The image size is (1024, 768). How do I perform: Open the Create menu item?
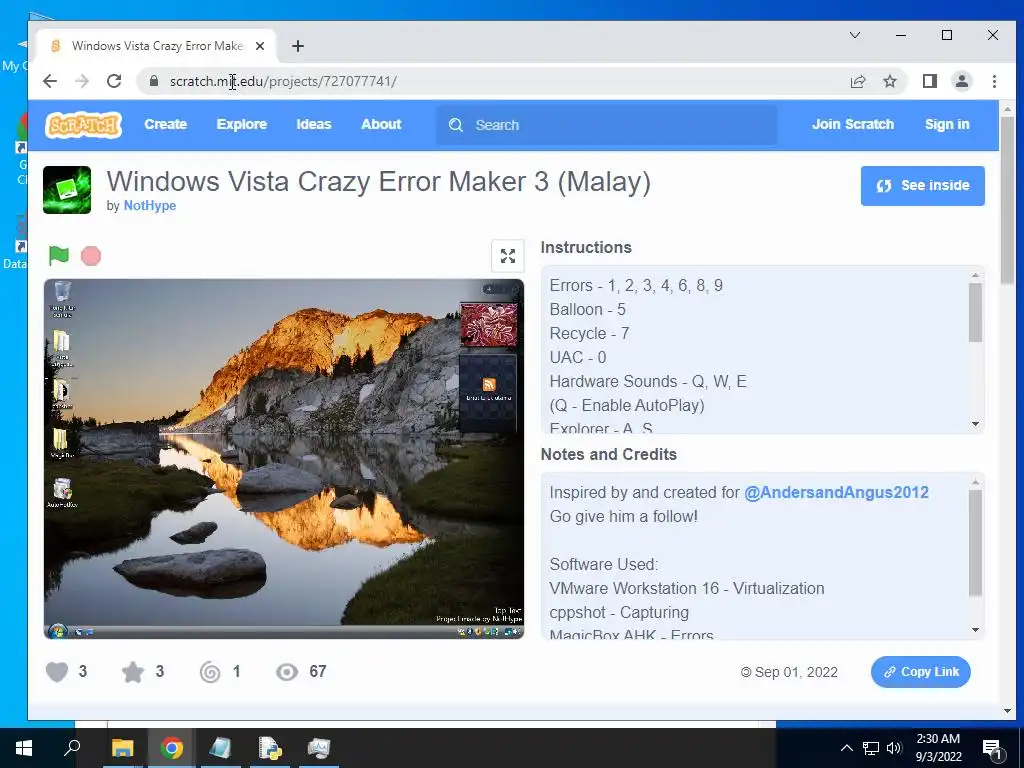tap(165, 125)
